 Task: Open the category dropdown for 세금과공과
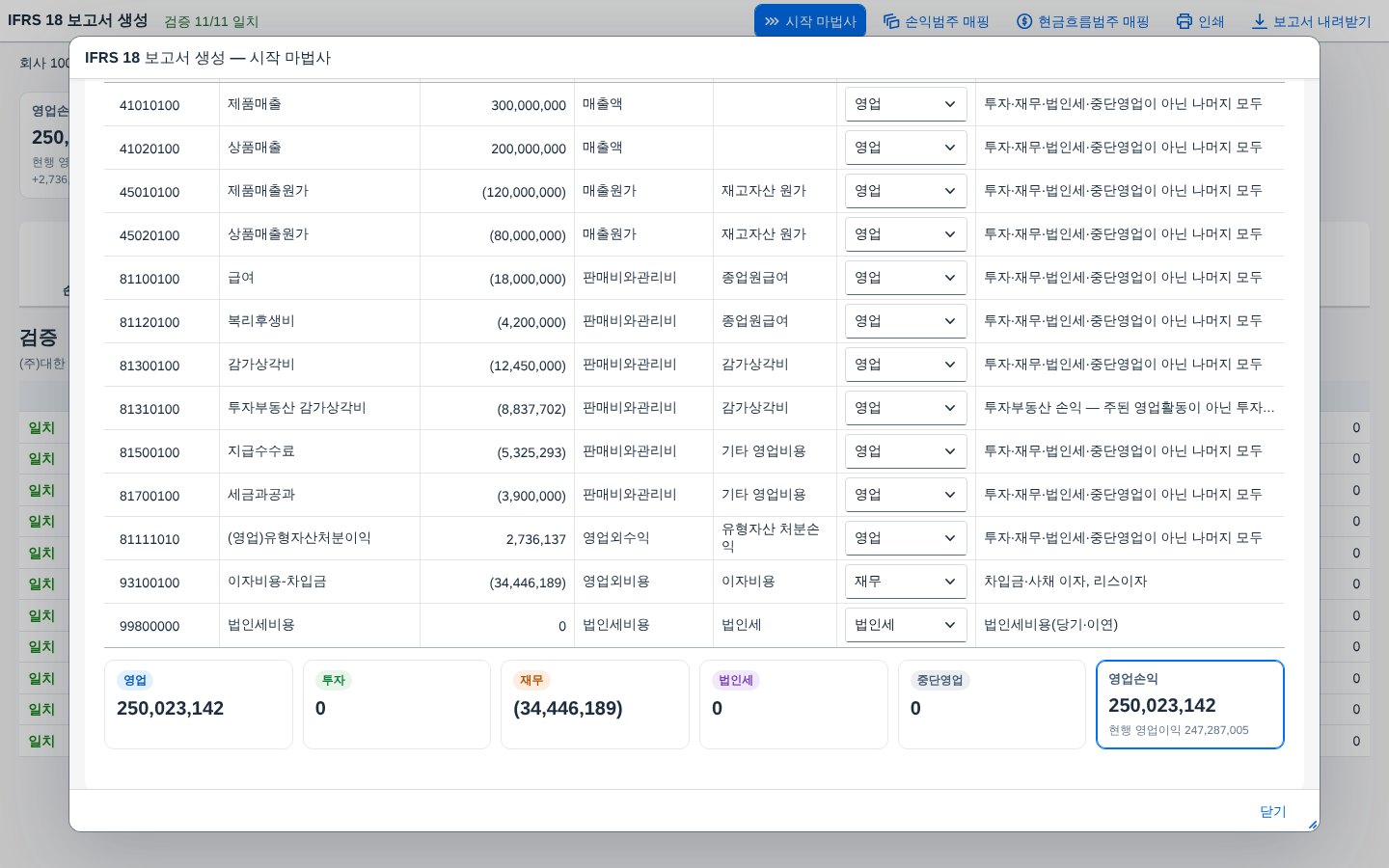[906, 495]
